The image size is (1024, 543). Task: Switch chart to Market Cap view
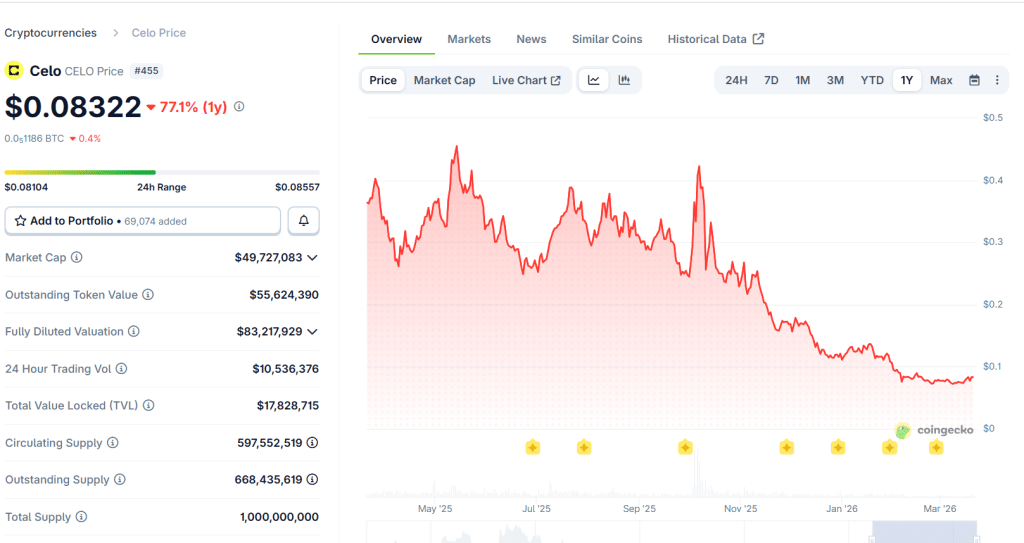tap(444, 80)
